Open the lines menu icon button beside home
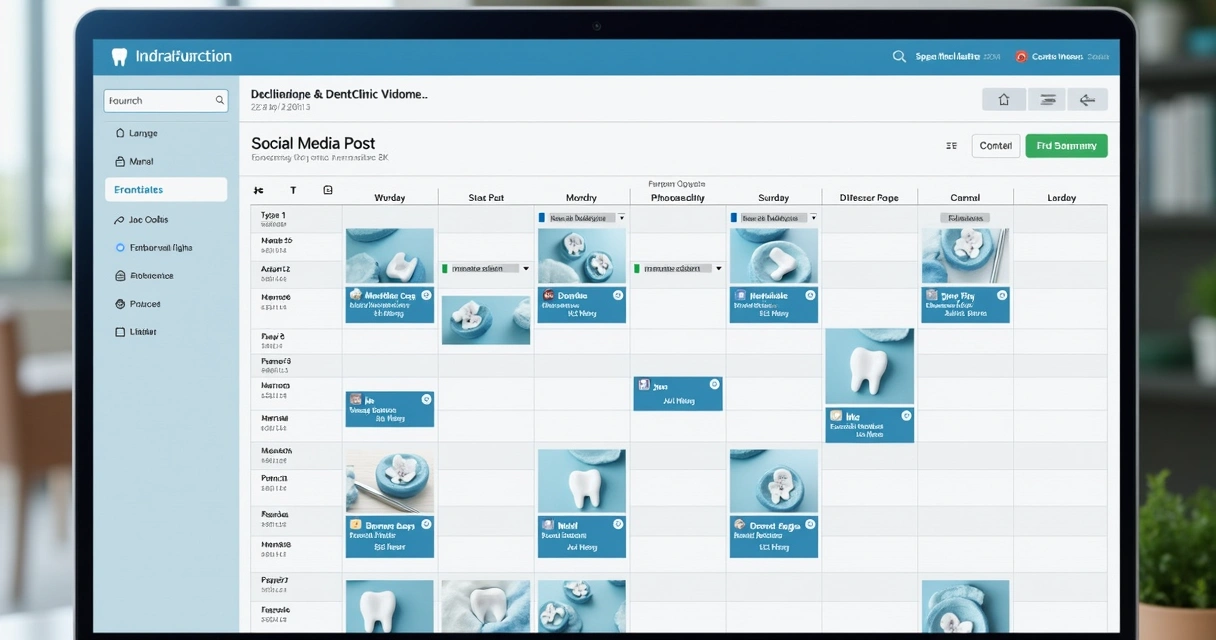 click(1046, 99)
